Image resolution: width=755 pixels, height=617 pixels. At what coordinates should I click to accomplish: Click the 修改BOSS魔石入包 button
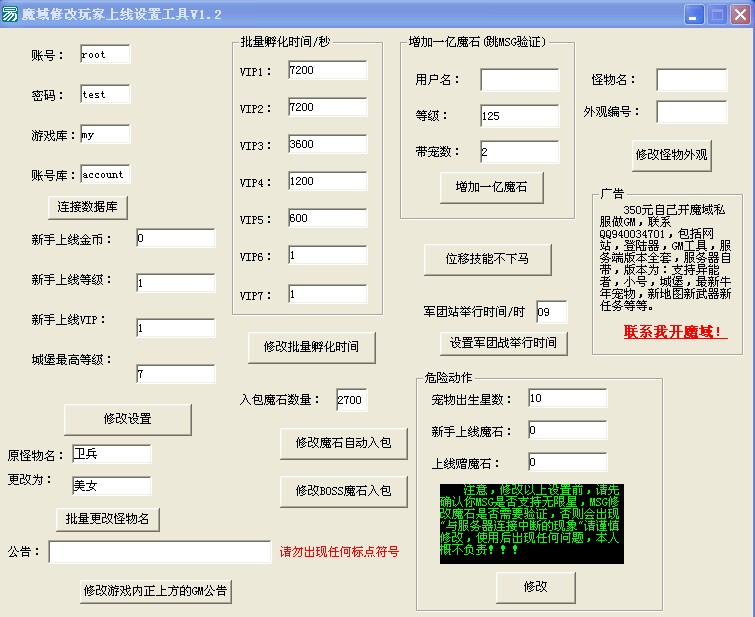(x=343, y=490)
